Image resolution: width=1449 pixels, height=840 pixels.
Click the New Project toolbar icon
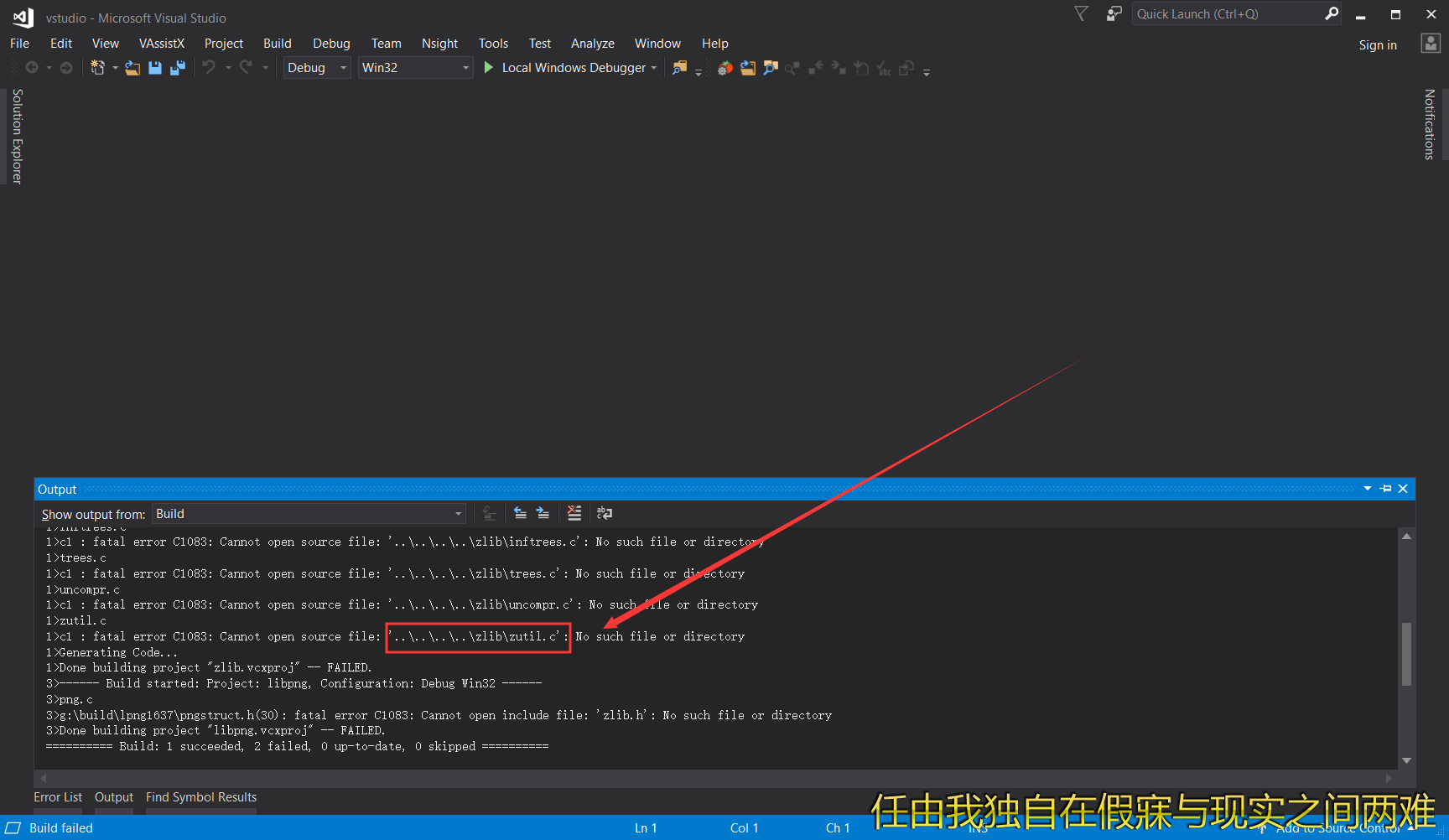click(x=98, y=68)
